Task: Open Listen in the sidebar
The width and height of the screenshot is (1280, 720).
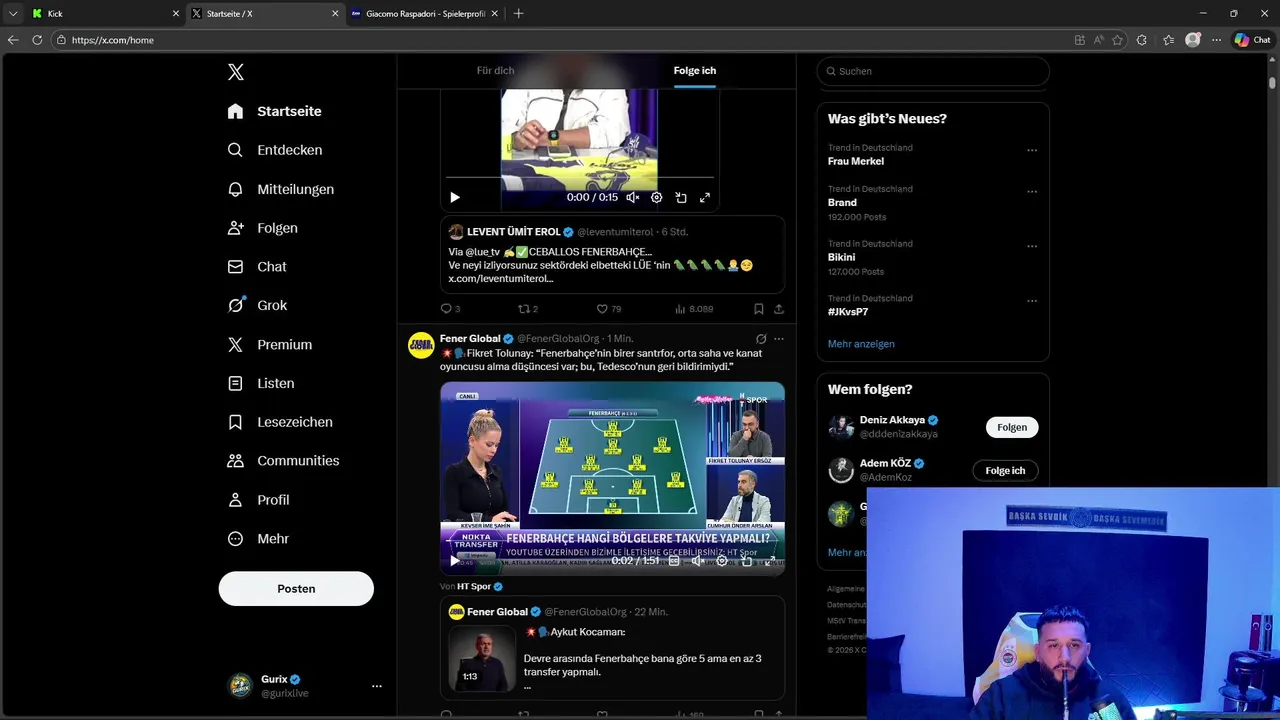Action: [x=261, y=383]
